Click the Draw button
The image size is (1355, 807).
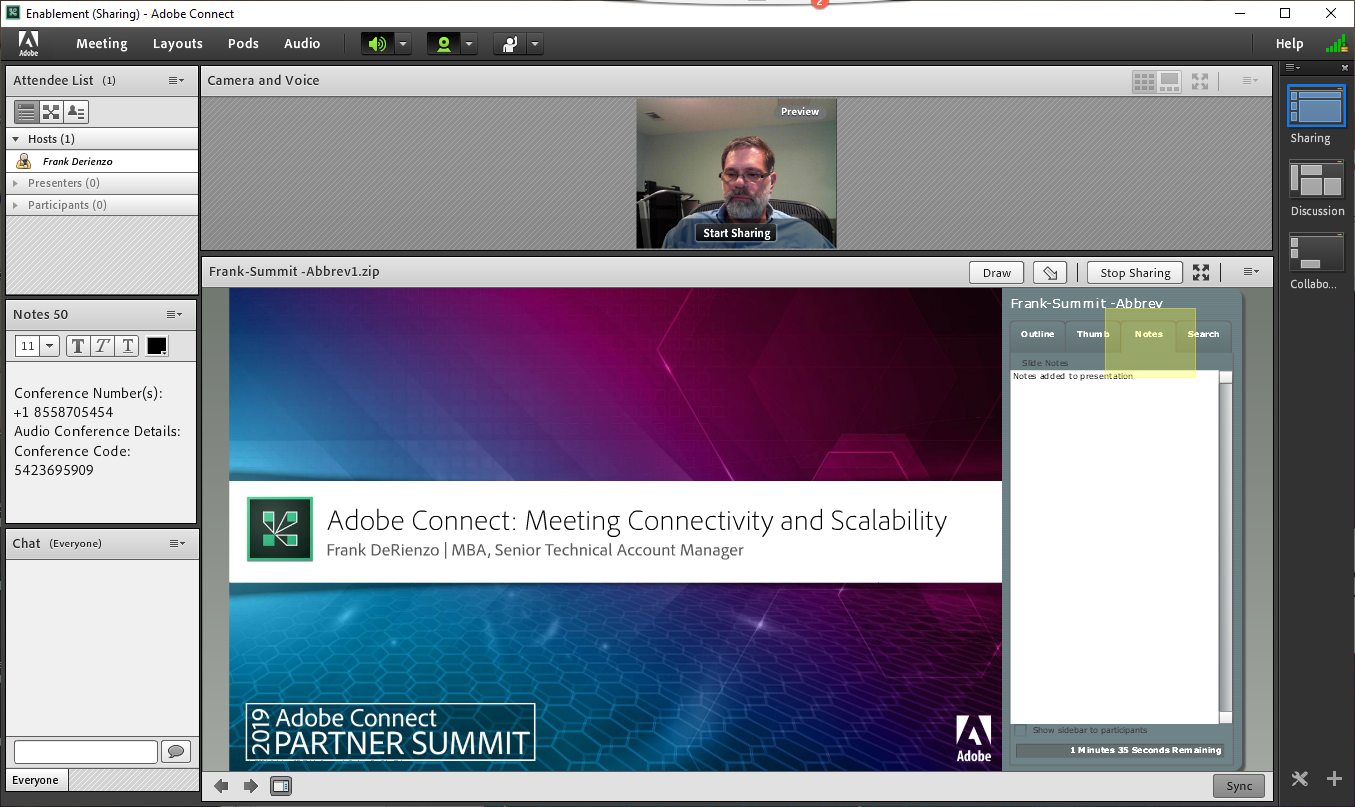pyautogui.click(x=997, y=273)
